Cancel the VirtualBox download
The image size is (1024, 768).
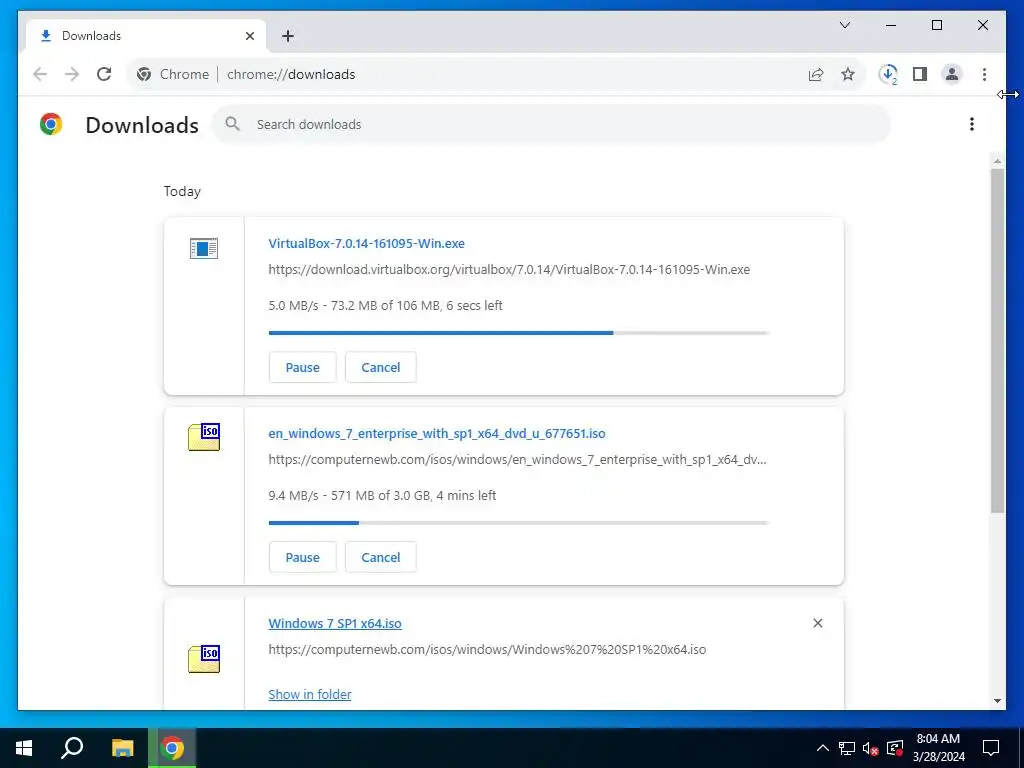pyautogui.click(x=381, y=367)
